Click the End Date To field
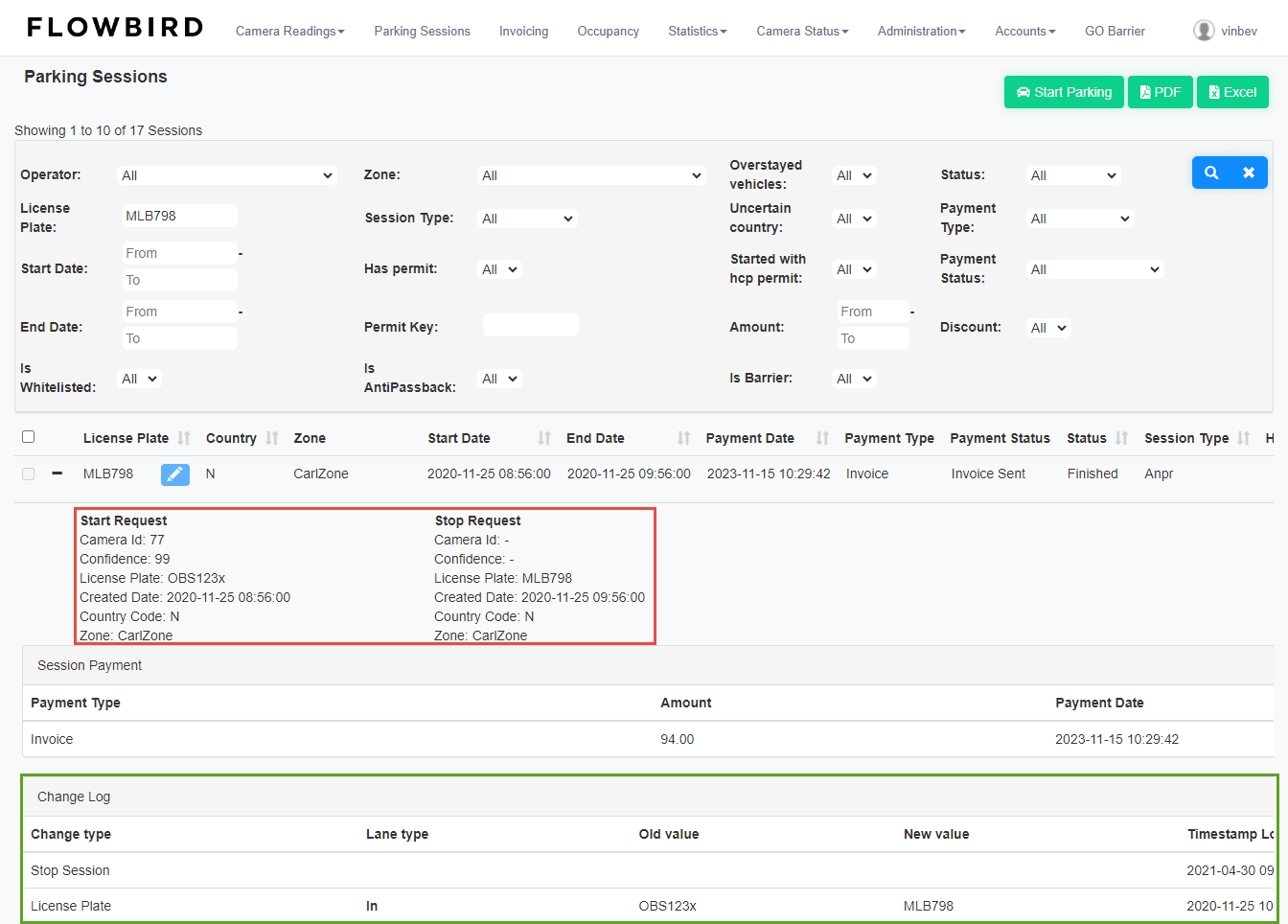The image size is (1288, 924). [x=179, y=338]
